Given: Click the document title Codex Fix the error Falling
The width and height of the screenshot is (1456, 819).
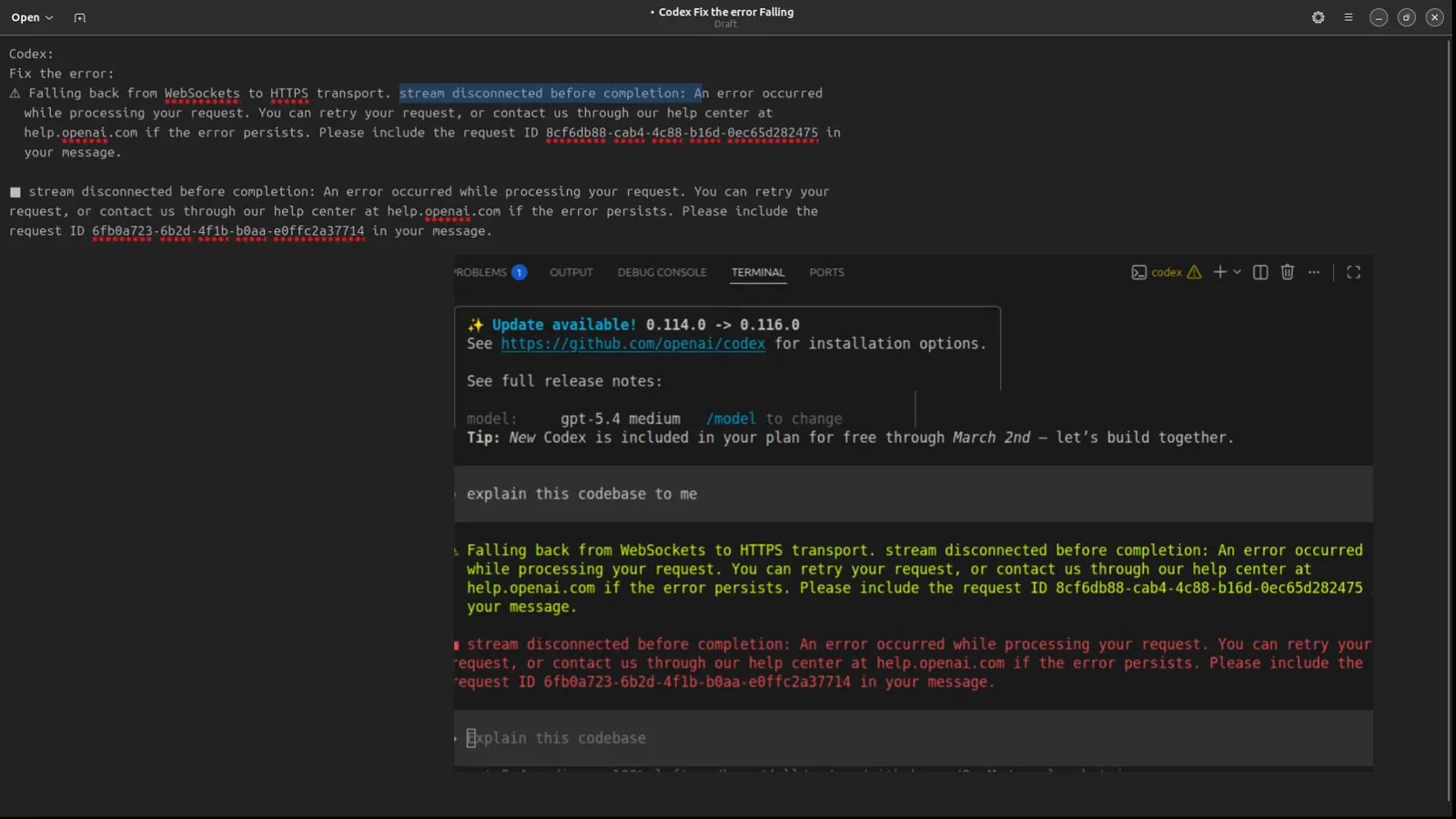Looking at the screenshot, I should (725, 12).
